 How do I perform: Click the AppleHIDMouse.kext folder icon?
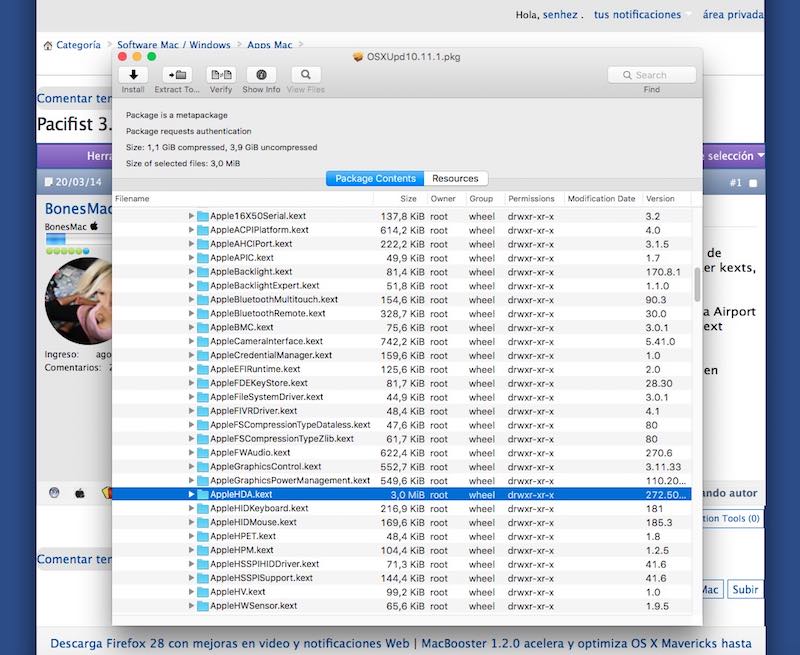[x=203, y=522]
